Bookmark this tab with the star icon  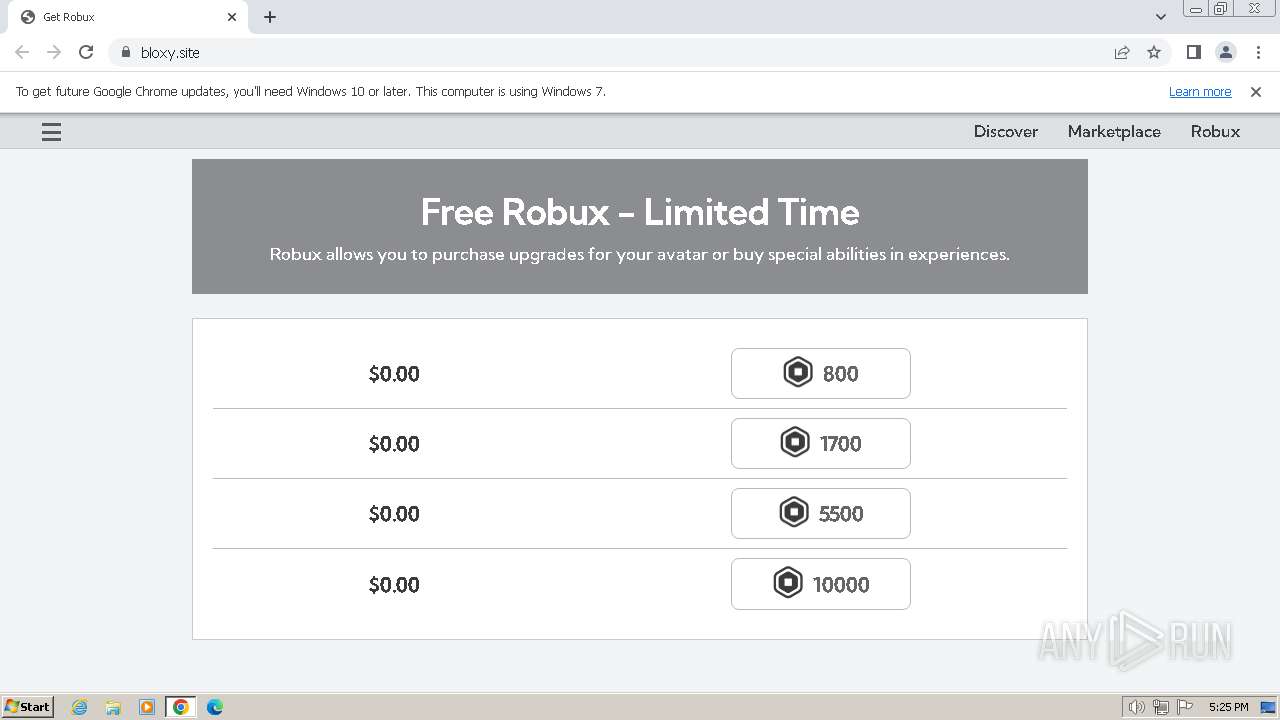point(1154,52)
